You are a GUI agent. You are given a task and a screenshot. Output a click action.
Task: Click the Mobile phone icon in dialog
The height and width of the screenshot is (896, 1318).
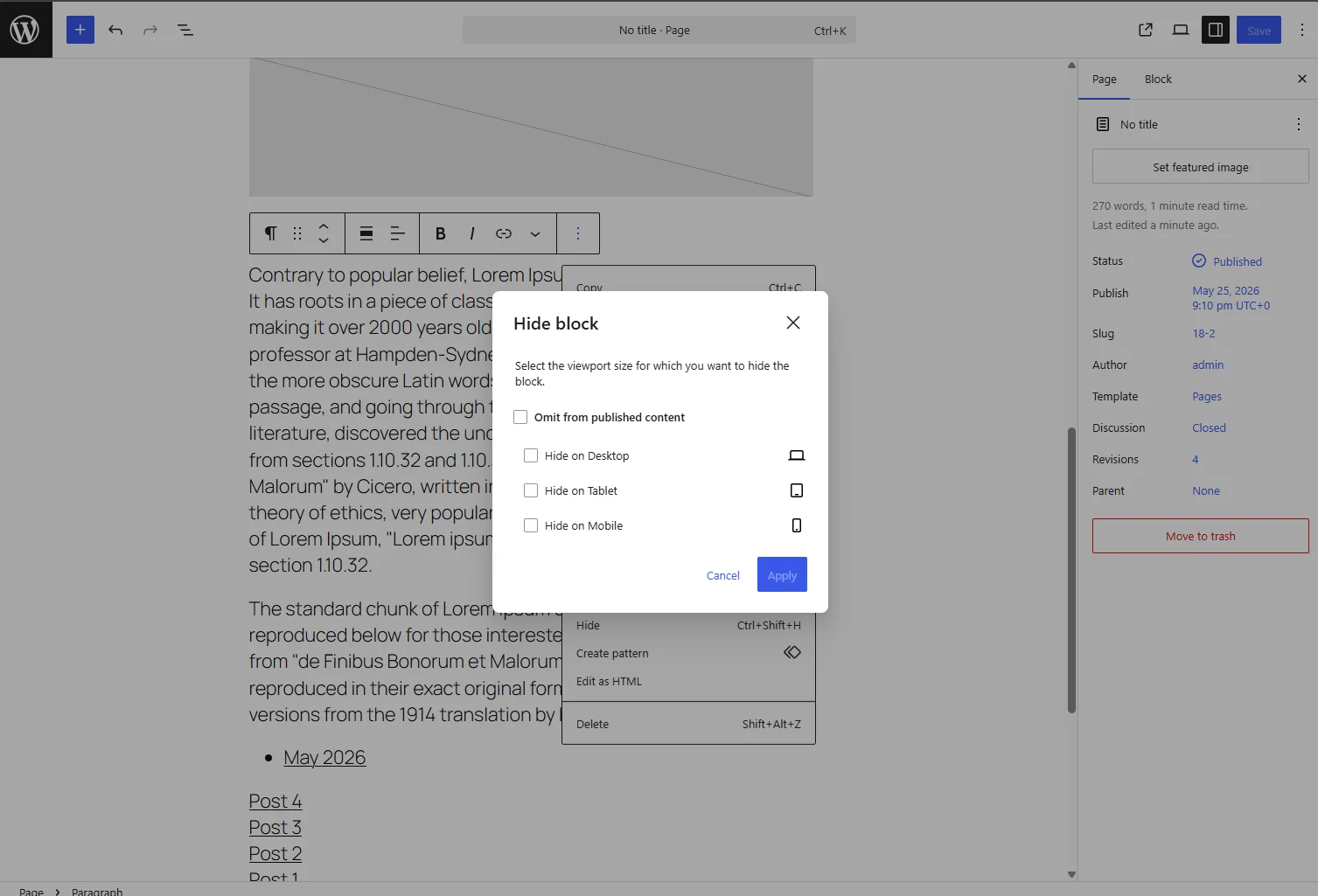797,525
